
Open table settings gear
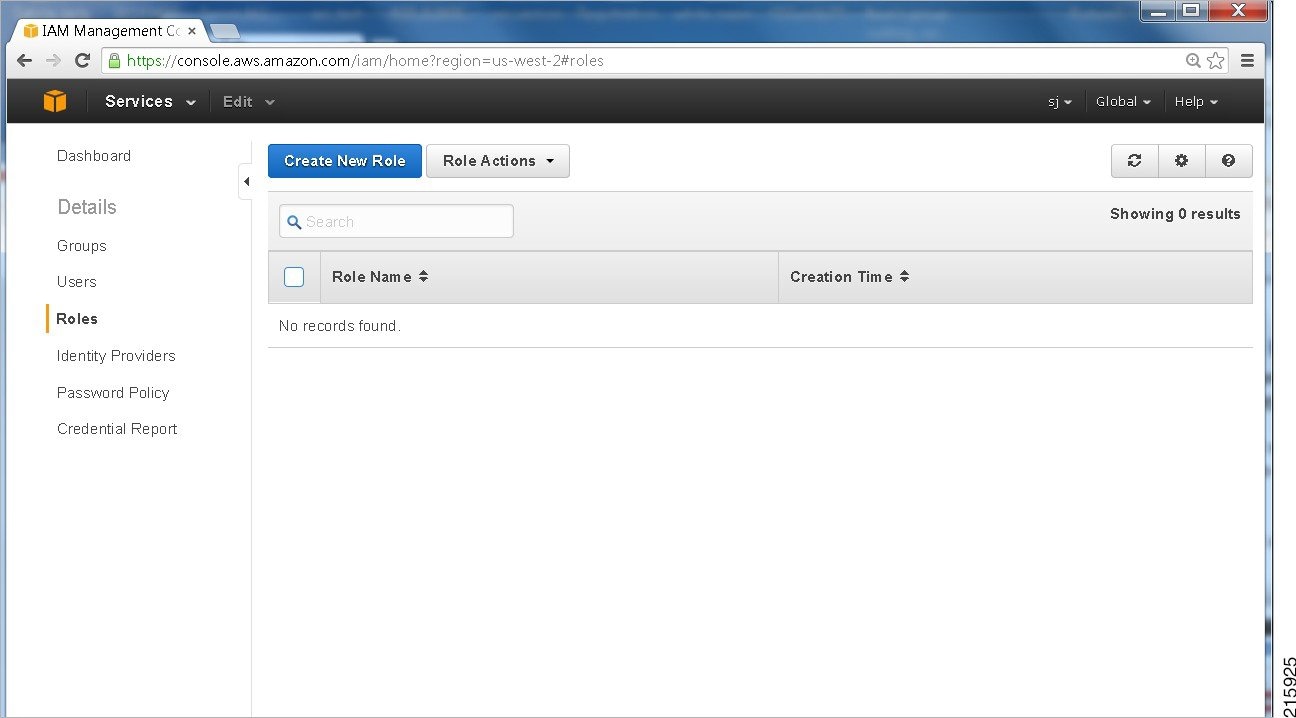point(1182,161)
